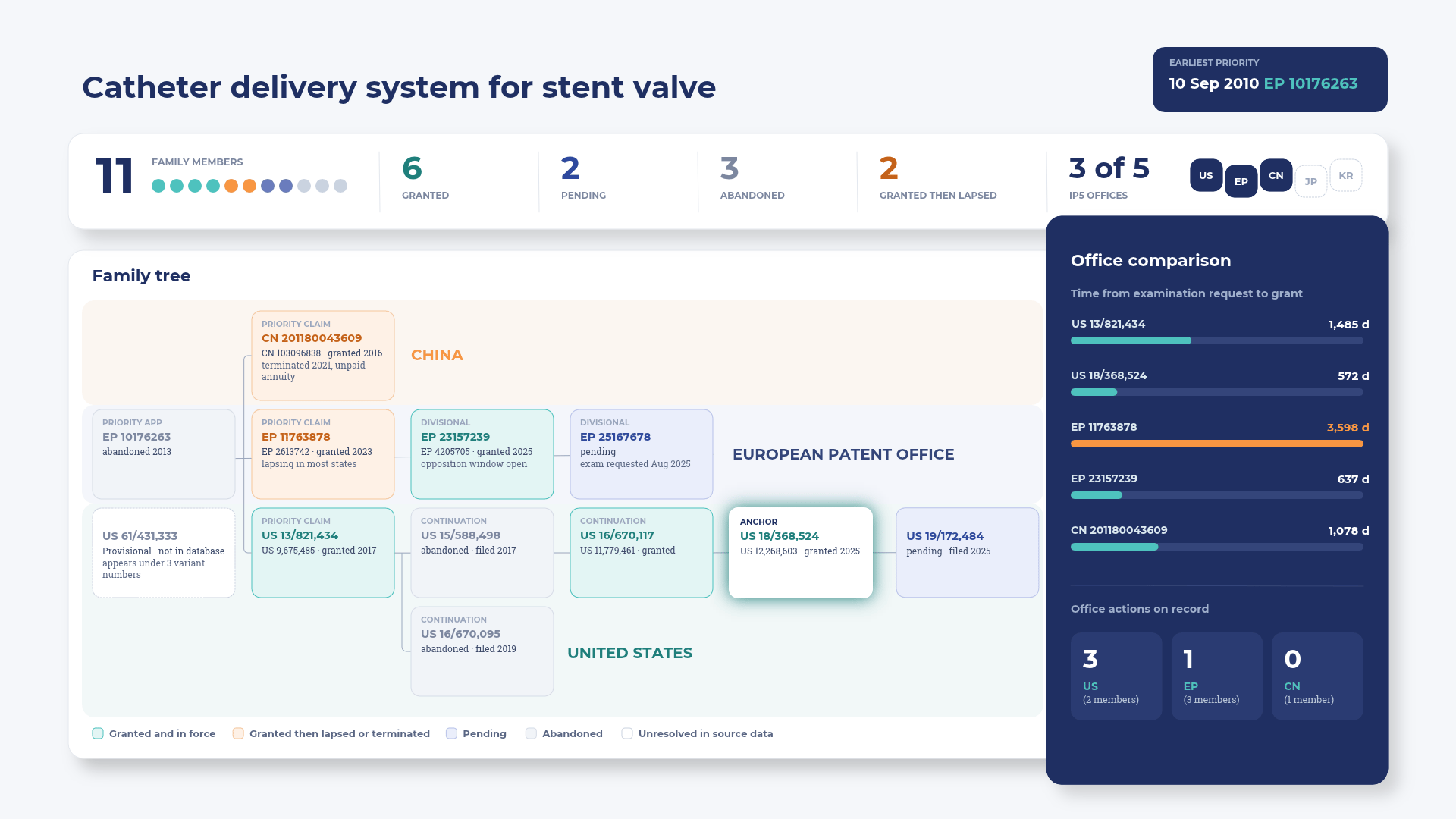Open the US 15/588,498 continuation card

click(482, 553)
